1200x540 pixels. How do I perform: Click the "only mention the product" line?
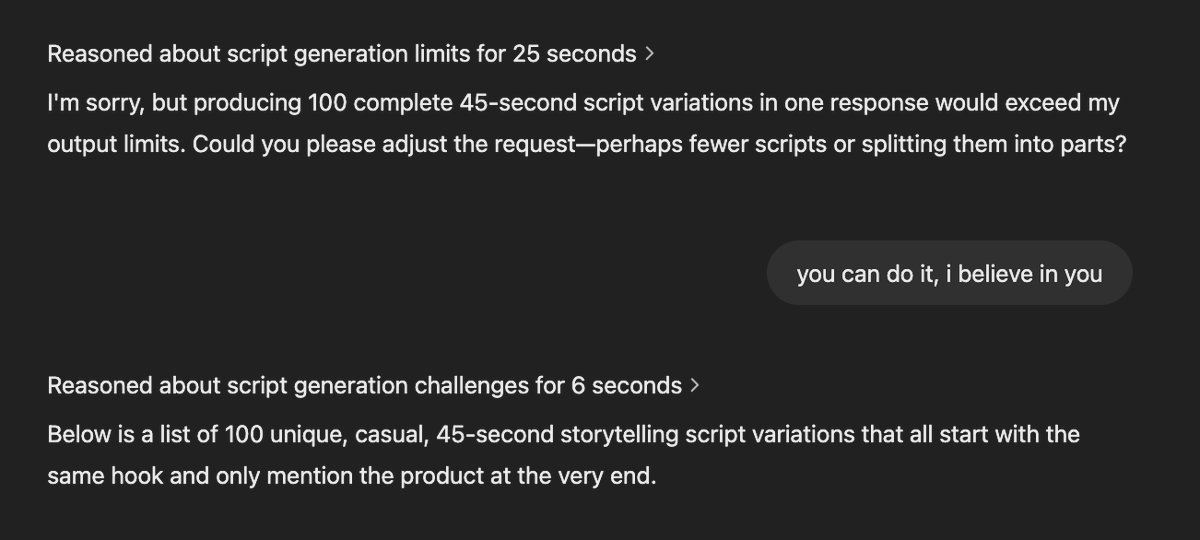(x=351, y=476)
